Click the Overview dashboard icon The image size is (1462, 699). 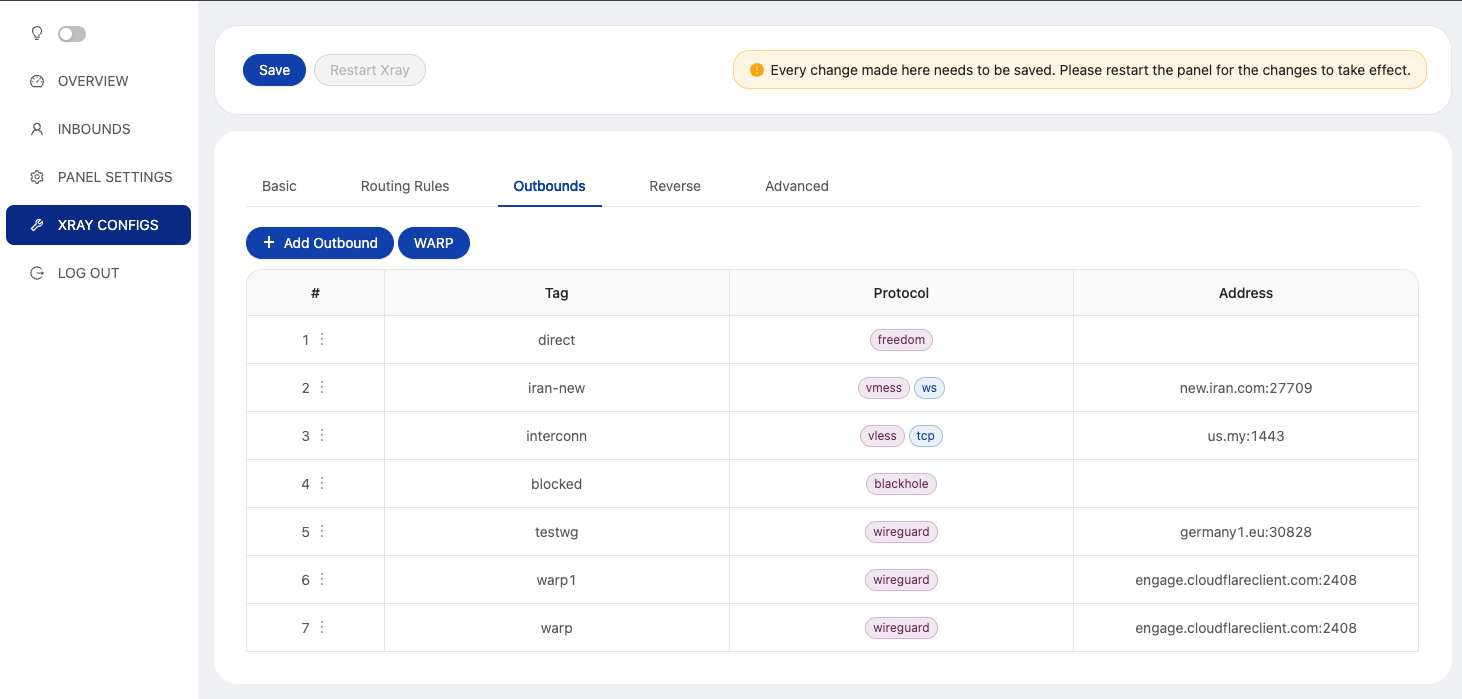(x=37, y=81)
